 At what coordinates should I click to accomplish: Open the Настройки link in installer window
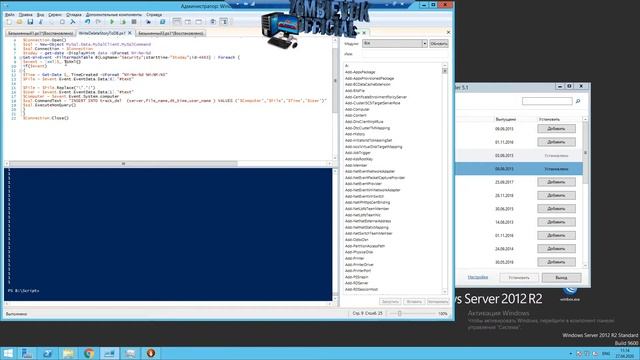(478, 277)
